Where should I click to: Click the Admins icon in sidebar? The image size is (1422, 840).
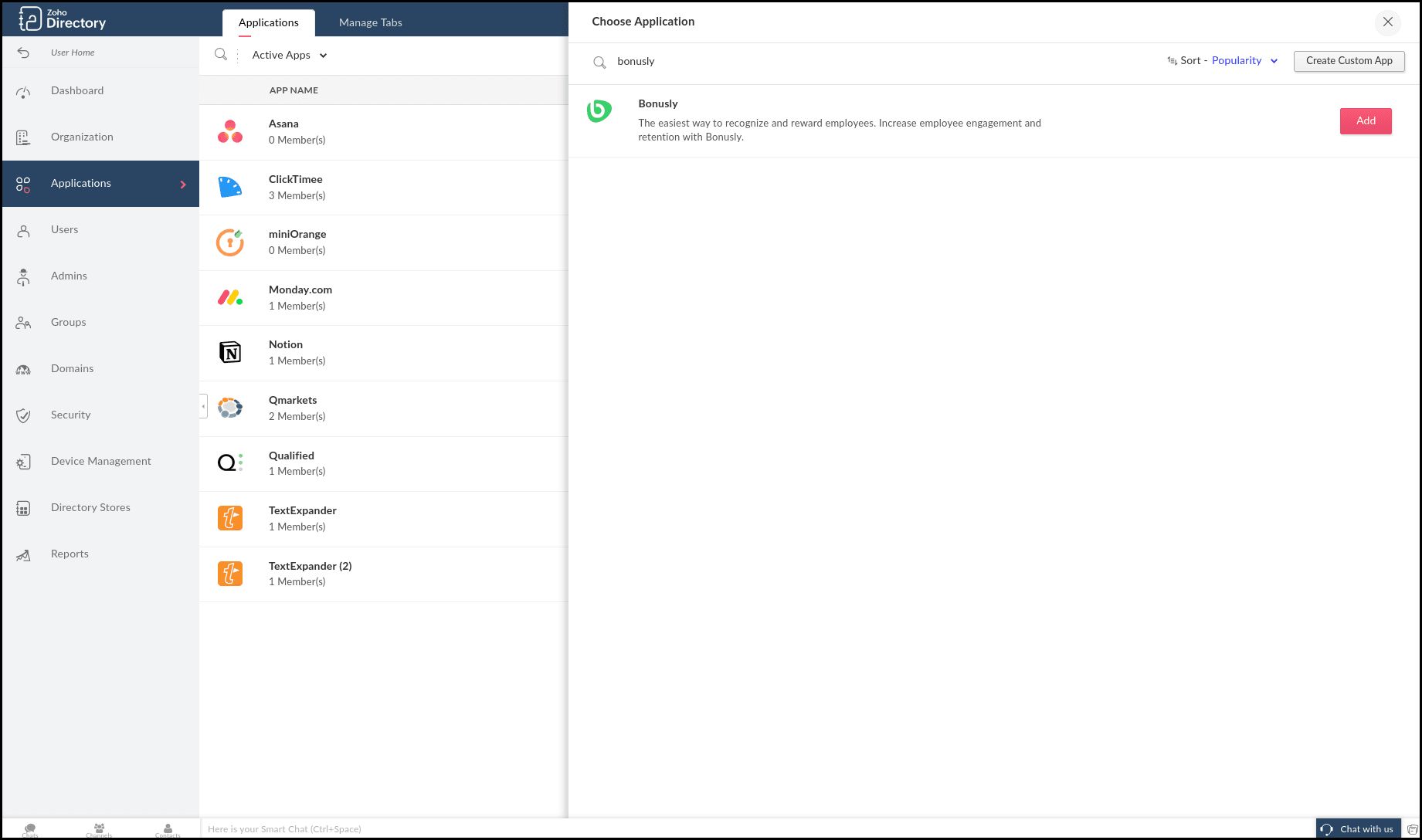(x=23, y=276)
